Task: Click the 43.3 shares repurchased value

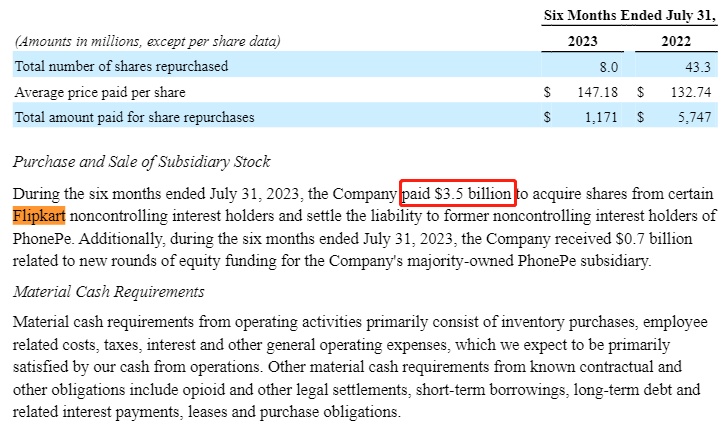Action: (x=699, y=66)
